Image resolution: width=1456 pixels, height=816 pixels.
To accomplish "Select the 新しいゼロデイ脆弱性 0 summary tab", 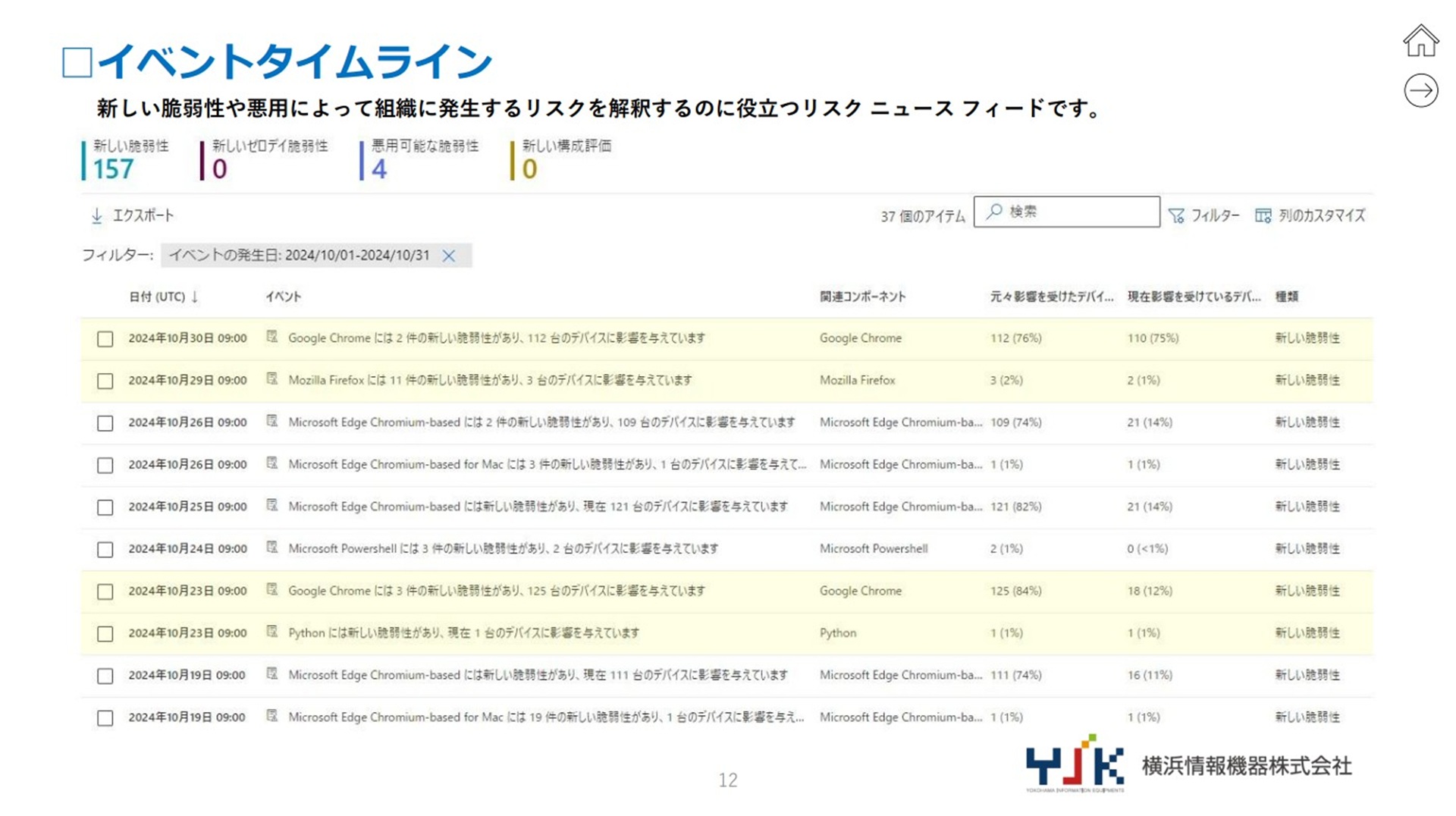I will point(264,160).
